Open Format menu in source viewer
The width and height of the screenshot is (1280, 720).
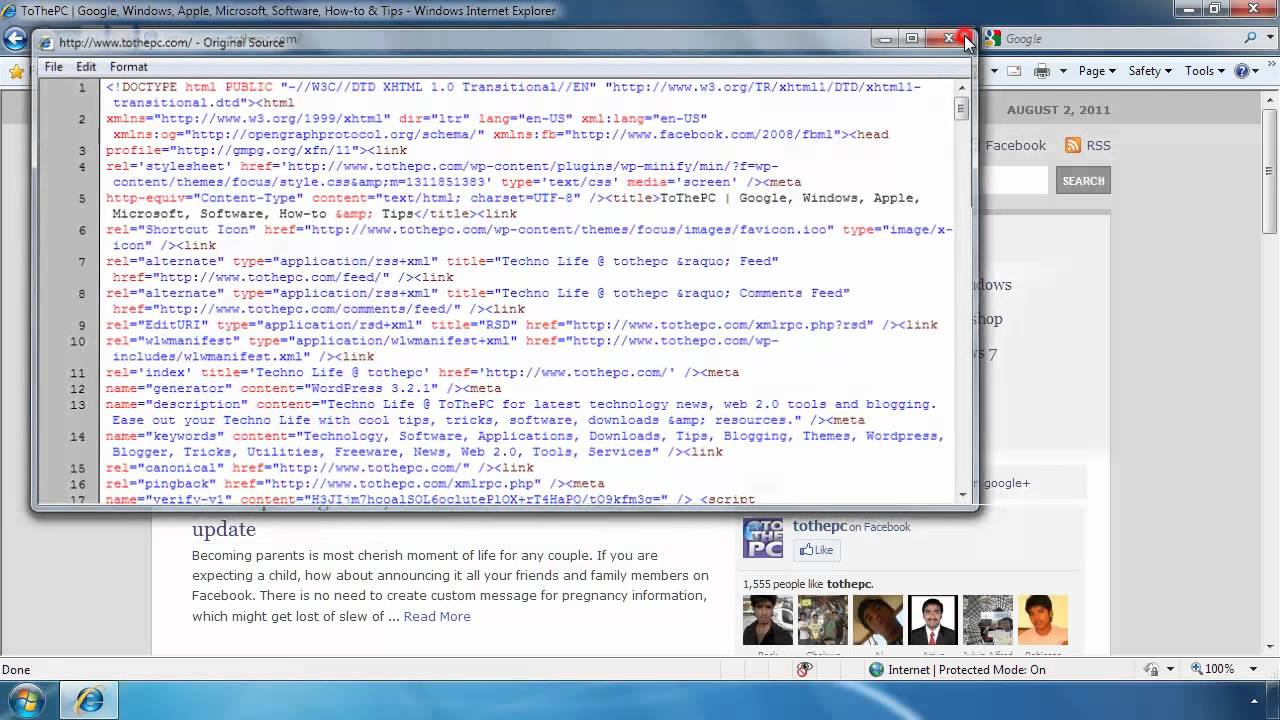[x=129, y=67]
